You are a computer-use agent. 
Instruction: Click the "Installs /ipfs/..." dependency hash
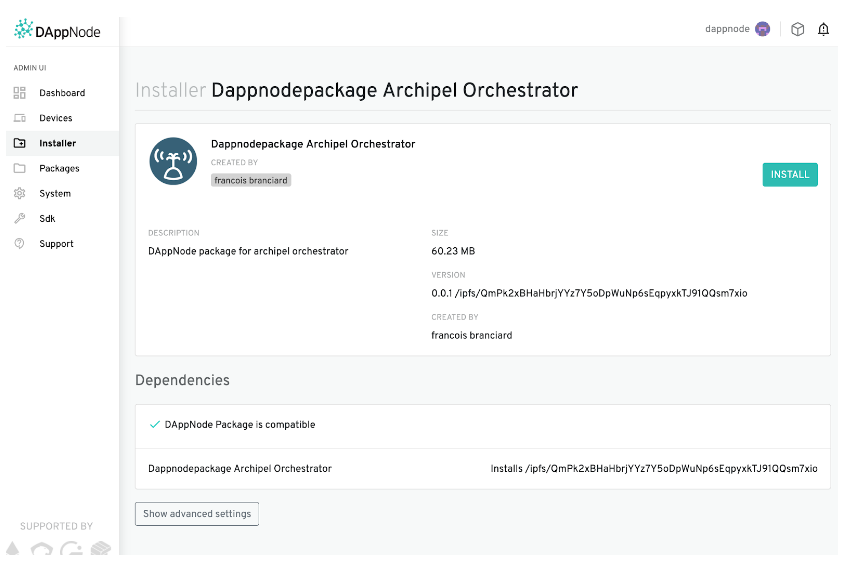pos(654,469)
